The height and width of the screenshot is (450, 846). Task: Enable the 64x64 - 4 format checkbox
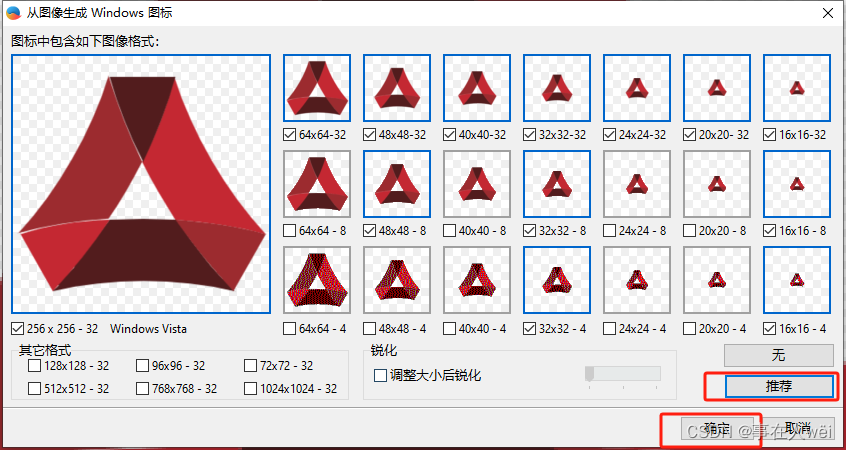(290, 328)
